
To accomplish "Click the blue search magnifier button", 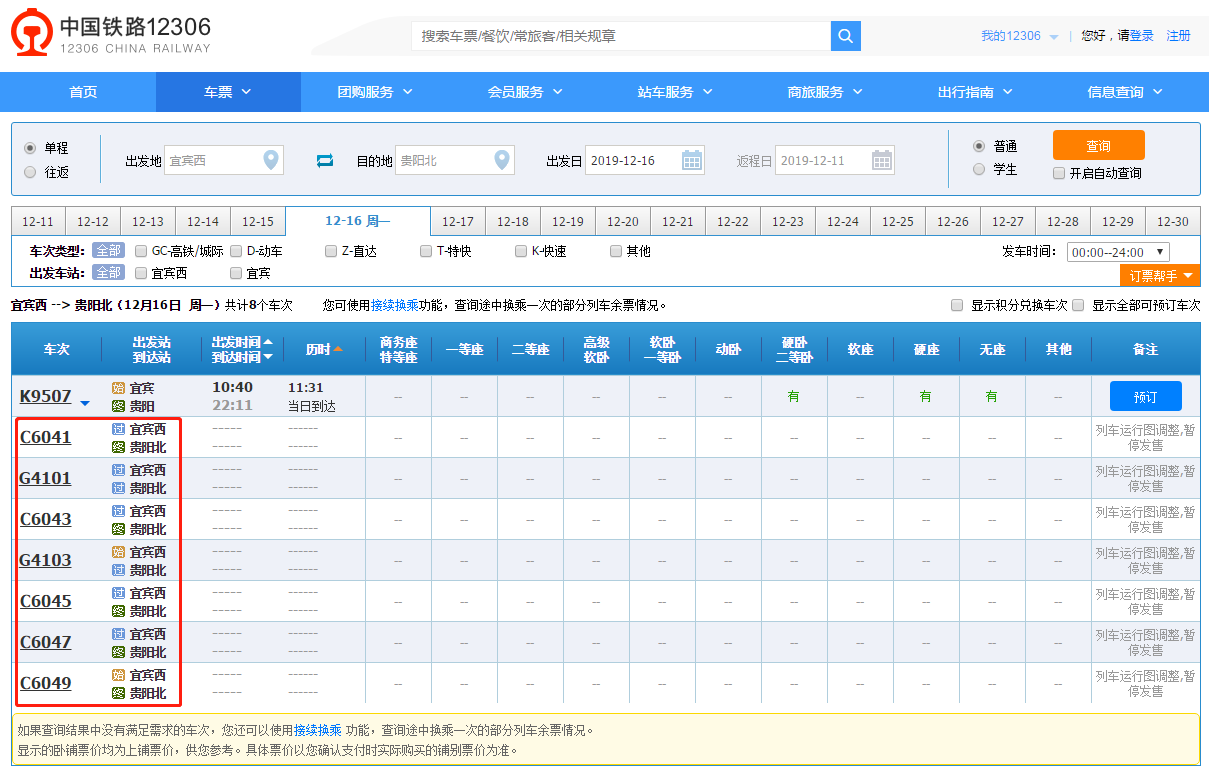I will tap(846, 36).
